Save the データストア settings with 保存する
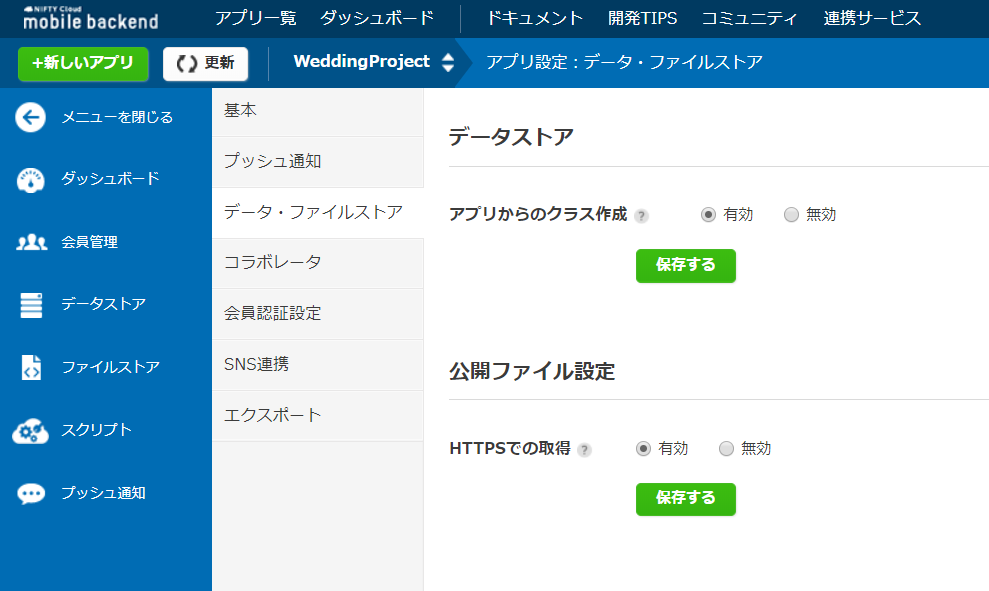Viewport: 989px width, 591px height. tap(686, 266)
